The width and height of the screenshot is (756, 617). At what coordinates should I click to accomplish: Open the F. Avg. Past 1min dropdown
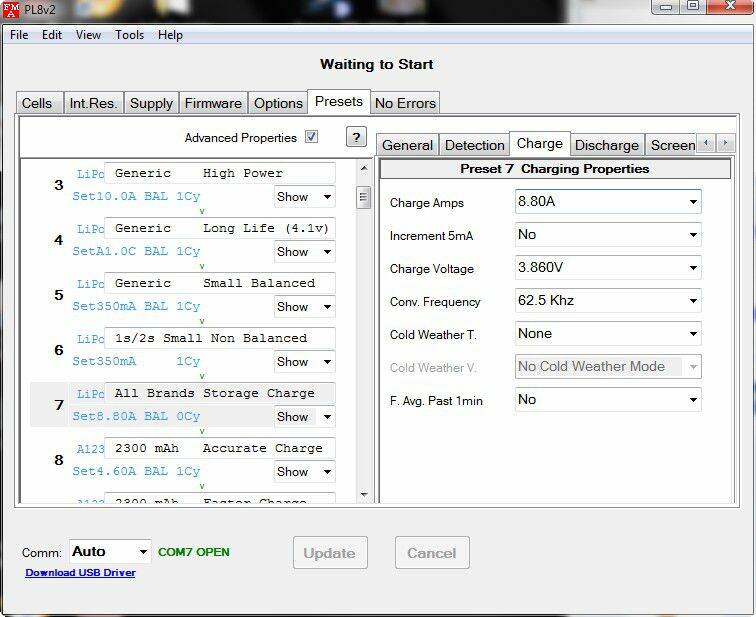608,400
